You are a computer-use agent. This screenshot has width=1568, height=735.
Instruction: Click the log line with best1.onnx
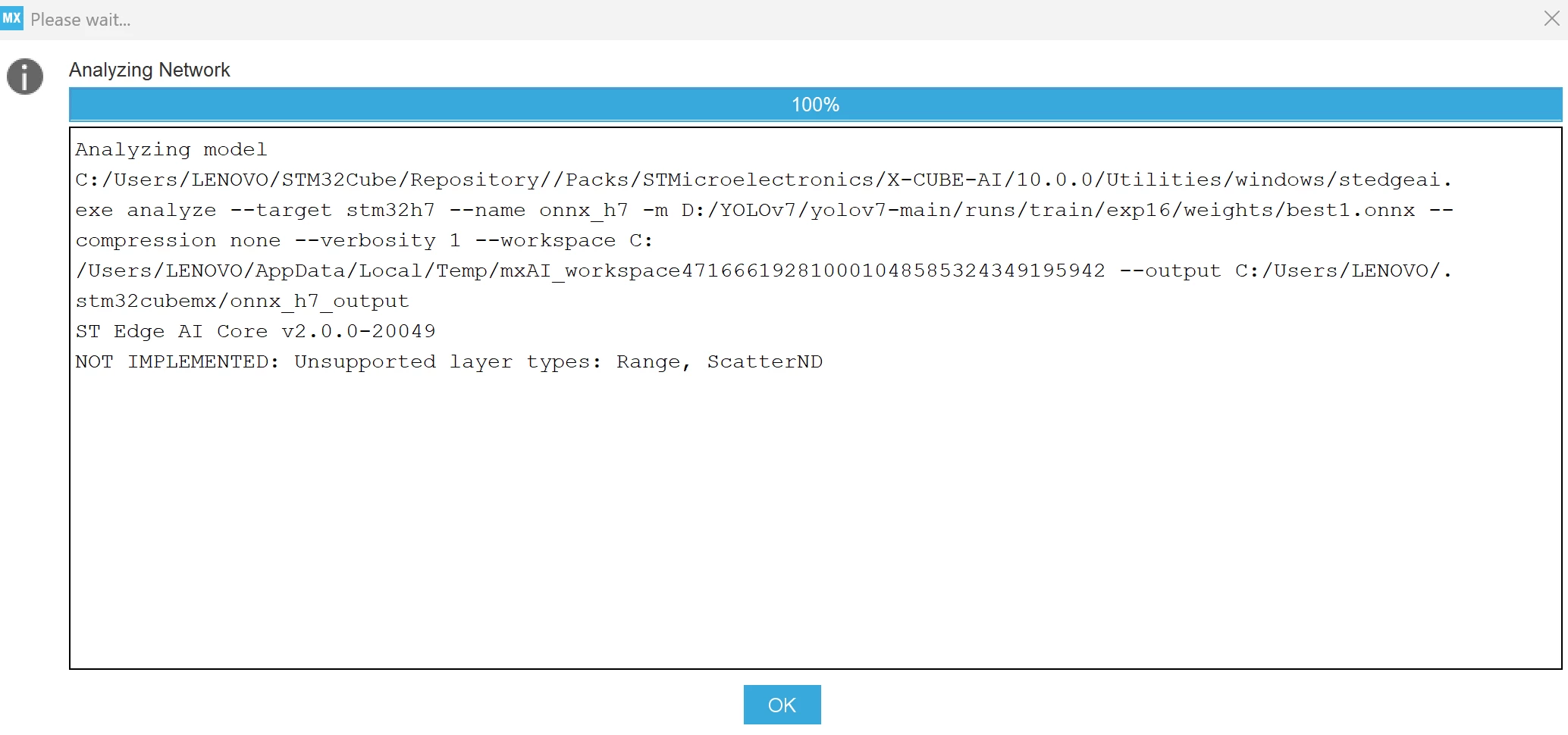(x=764, y=211)
